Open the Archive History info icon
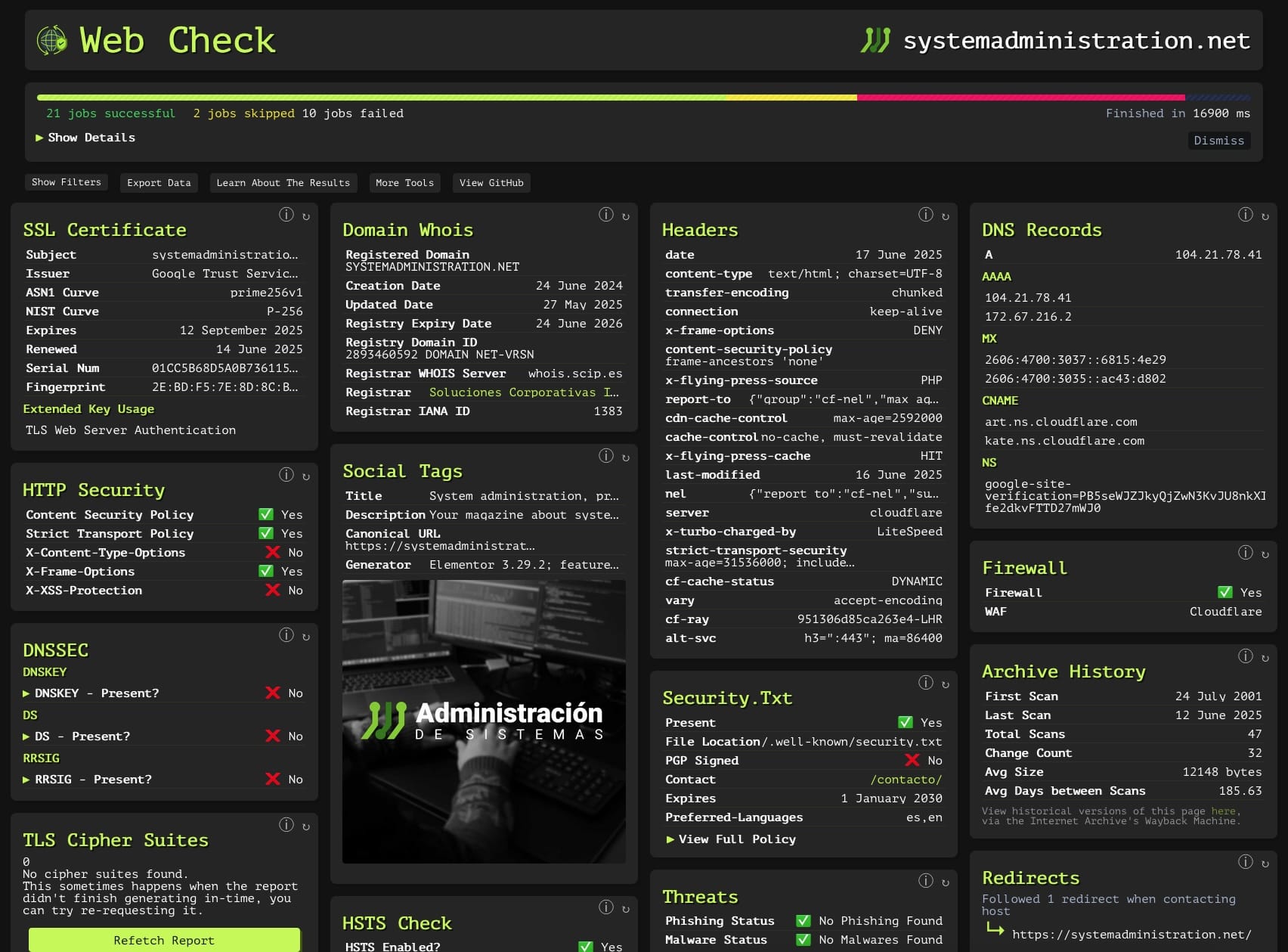 coord(1246,656)
